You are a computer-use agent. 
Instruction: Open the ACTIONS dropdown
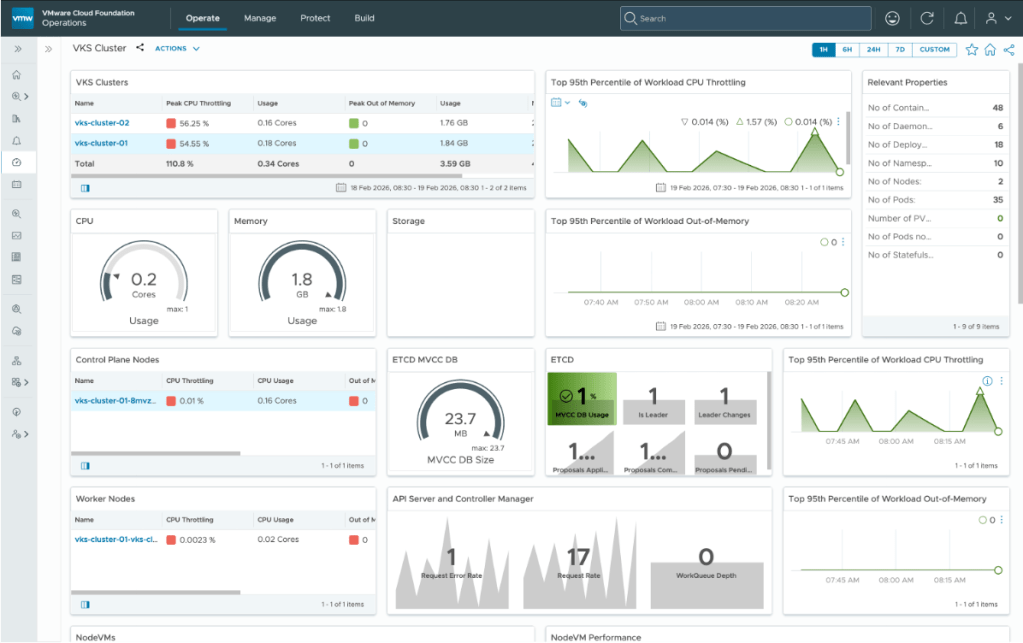[177, 49]
